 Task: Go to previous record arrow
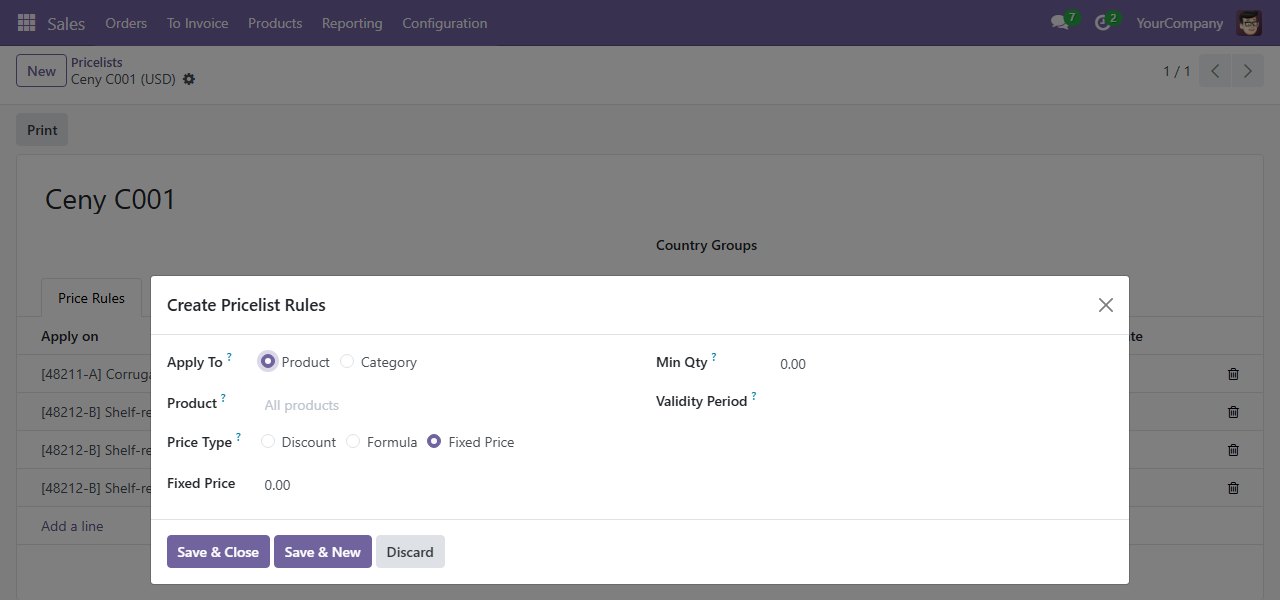click(x=1215, y=71)
